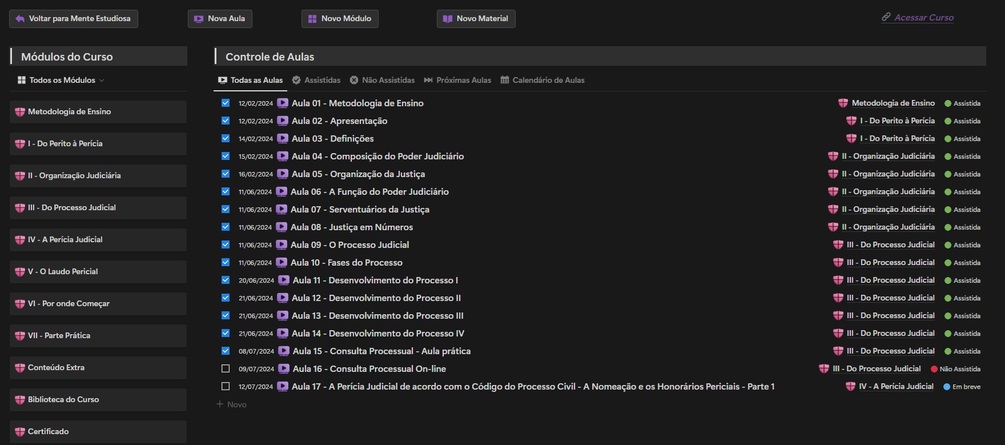Check the Aula 16 checkbox

click(x=225, y=369)
